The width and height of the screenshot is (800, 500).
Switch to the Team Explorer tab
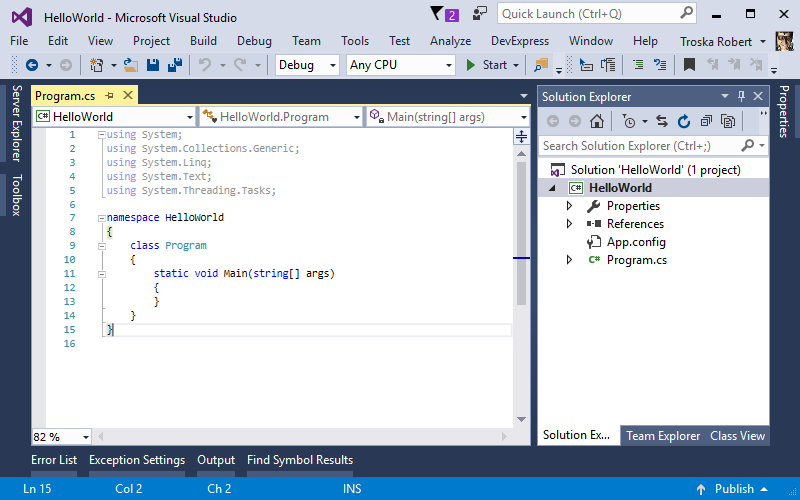[x=663, y=436]
